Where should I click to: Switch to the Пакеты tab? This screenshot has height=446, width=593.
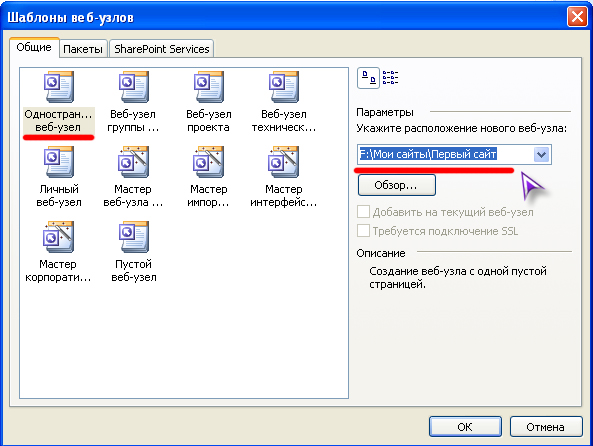pyautogui.click(x=83, y=49)
